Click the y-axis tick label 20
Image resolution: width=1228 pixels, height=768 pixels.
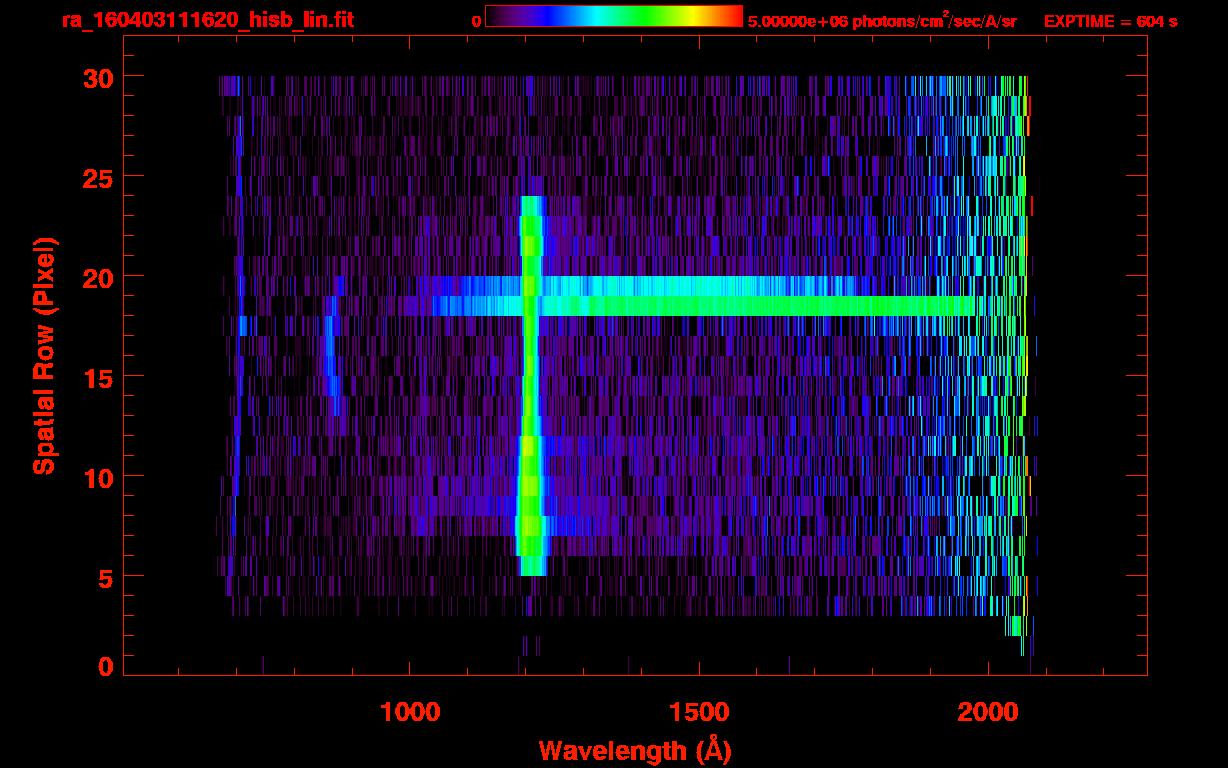tap(97, 277)
